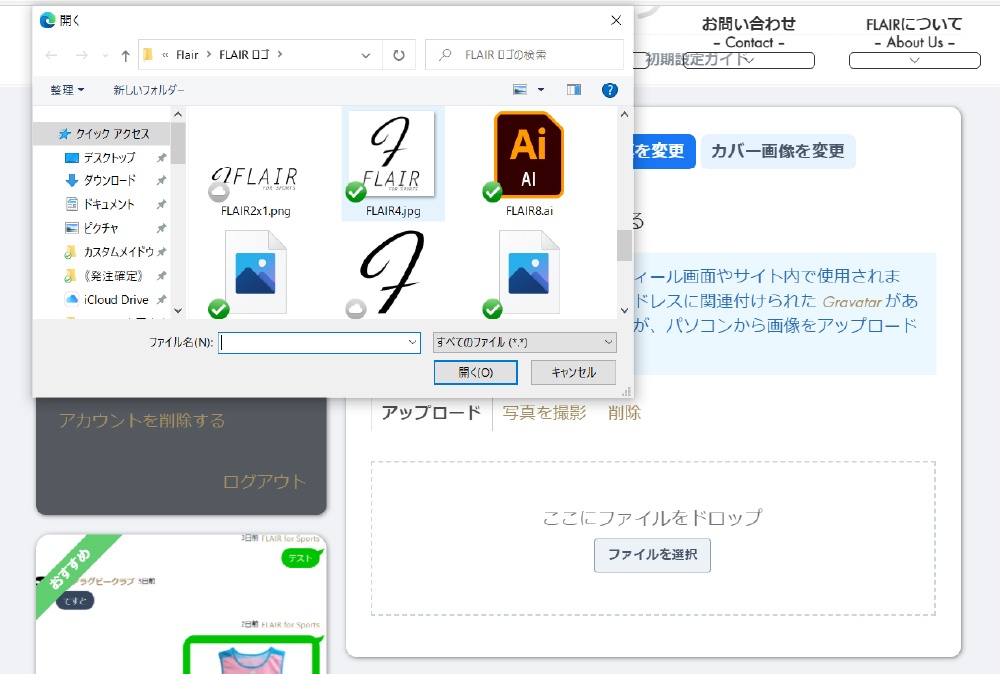Open recent locations dropdown arrow

[105, 55]
